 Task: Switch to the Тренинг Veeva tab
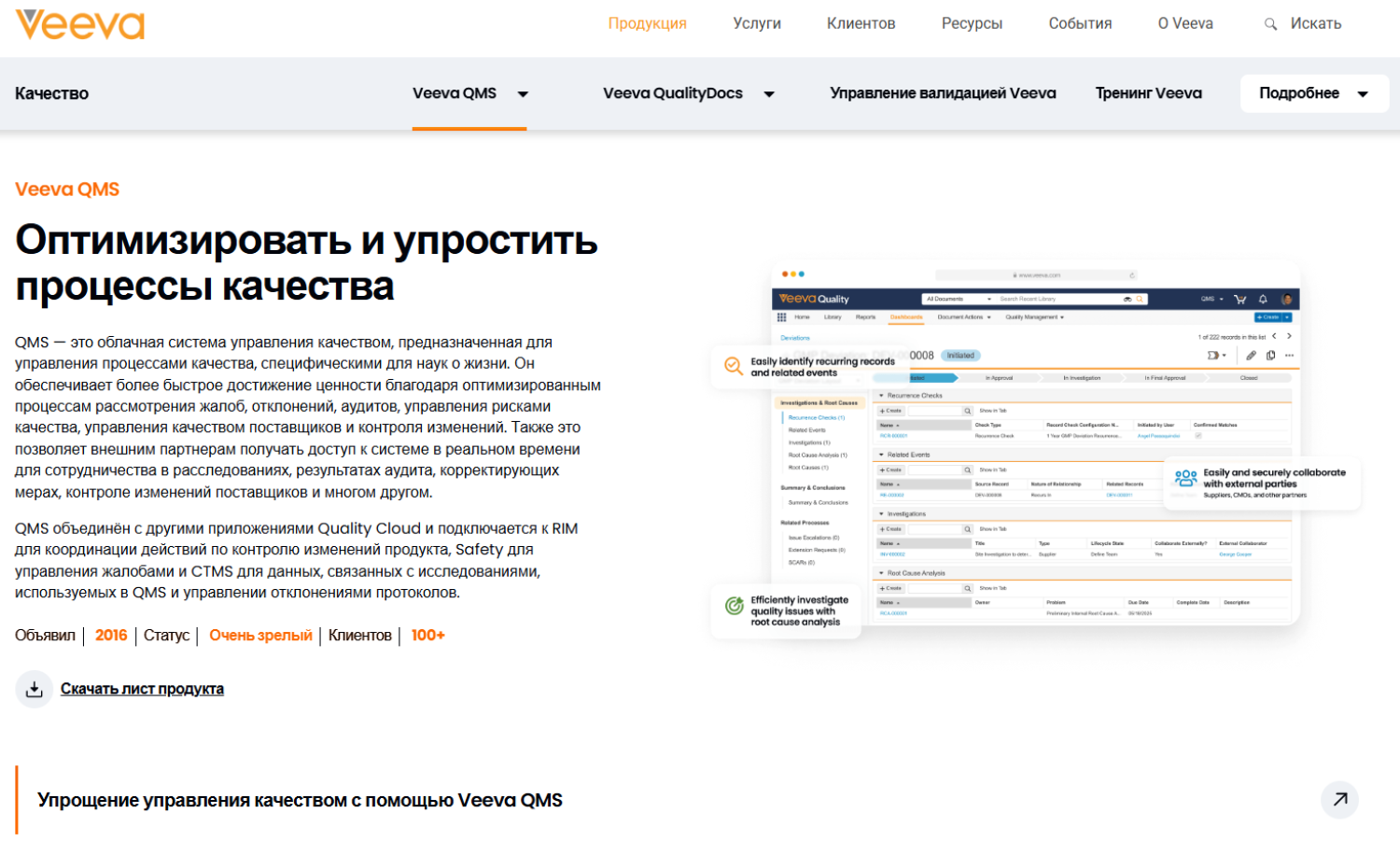tap(1148, 93)
